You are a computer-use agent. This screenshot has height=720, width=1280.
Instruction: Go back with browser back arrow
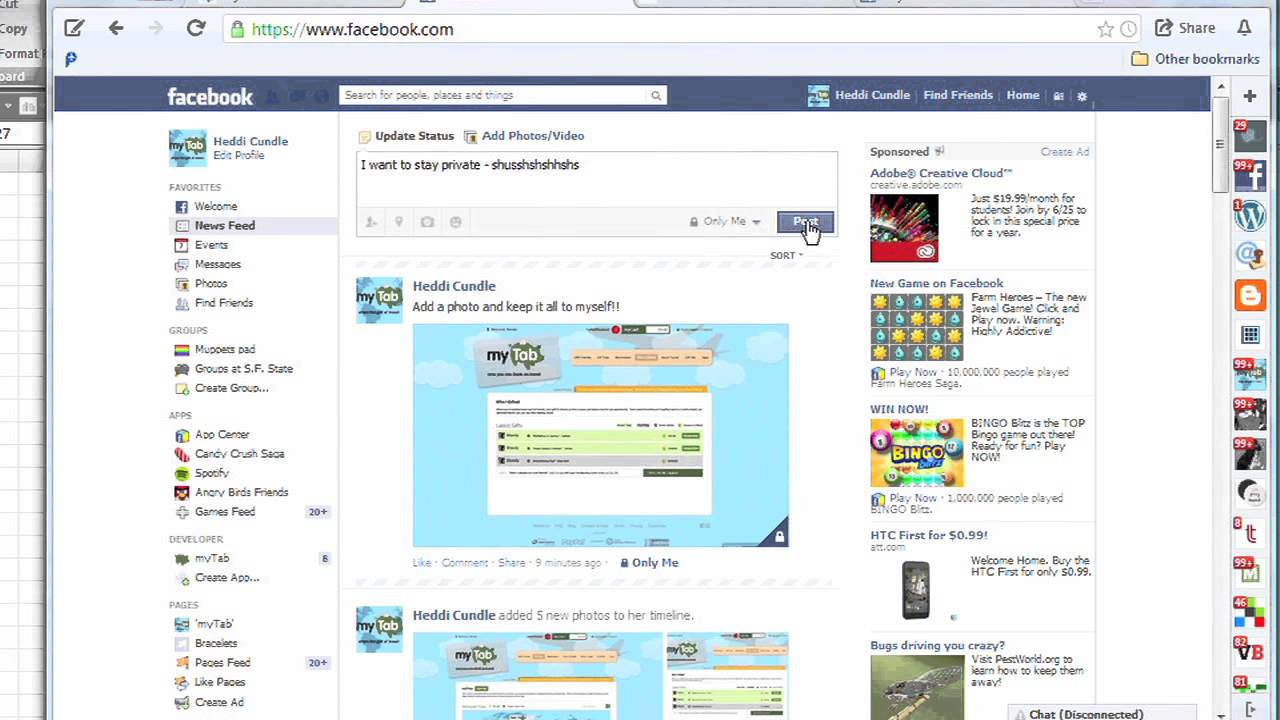click(x=116, y=29)
